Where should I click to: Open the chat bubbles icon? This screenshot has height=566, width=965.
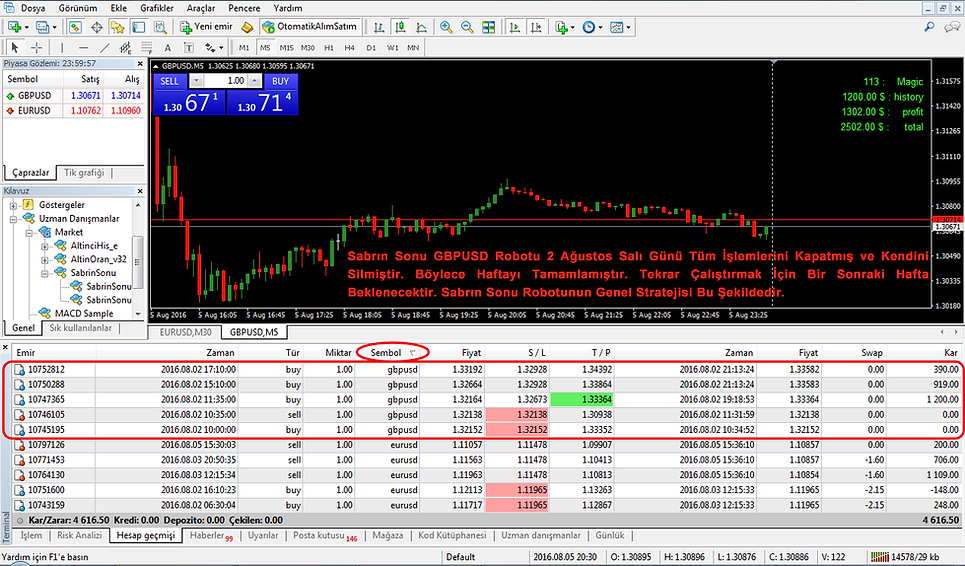click(x=952, y=26)
